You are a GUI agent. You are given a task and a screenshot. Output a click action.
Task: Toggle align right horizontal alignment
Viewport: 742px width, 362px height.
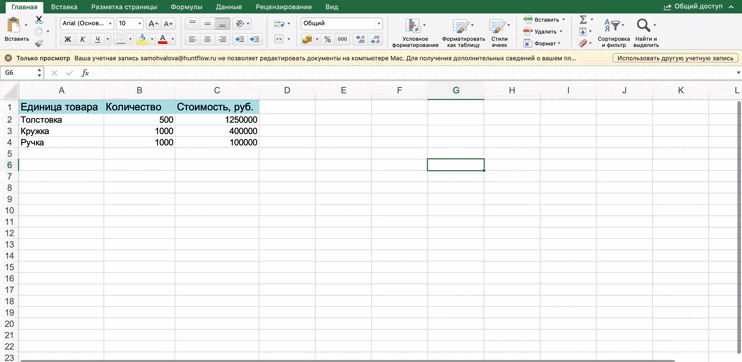coord(222,39)
